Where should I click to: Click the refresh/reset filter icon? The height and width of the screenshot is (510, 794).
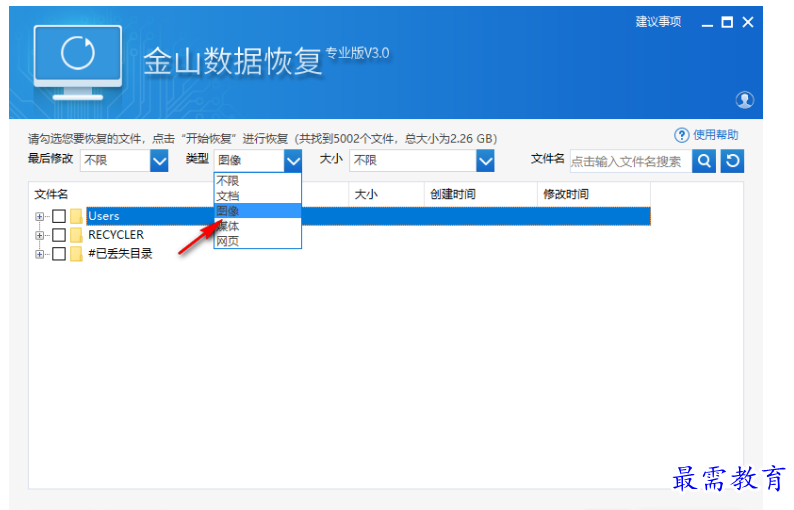[732, 161]
